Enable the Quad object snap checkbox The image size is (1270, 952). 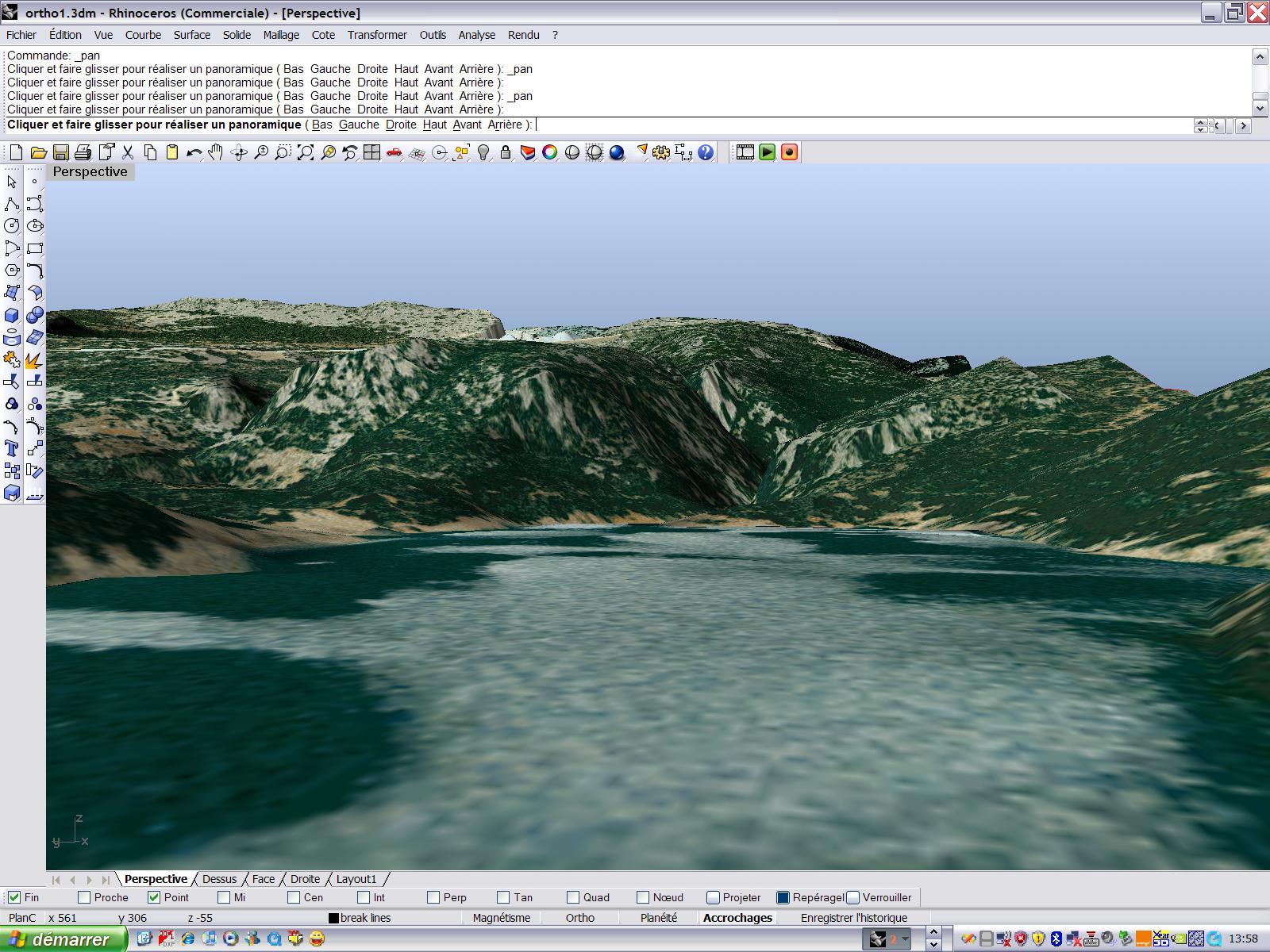573,897
